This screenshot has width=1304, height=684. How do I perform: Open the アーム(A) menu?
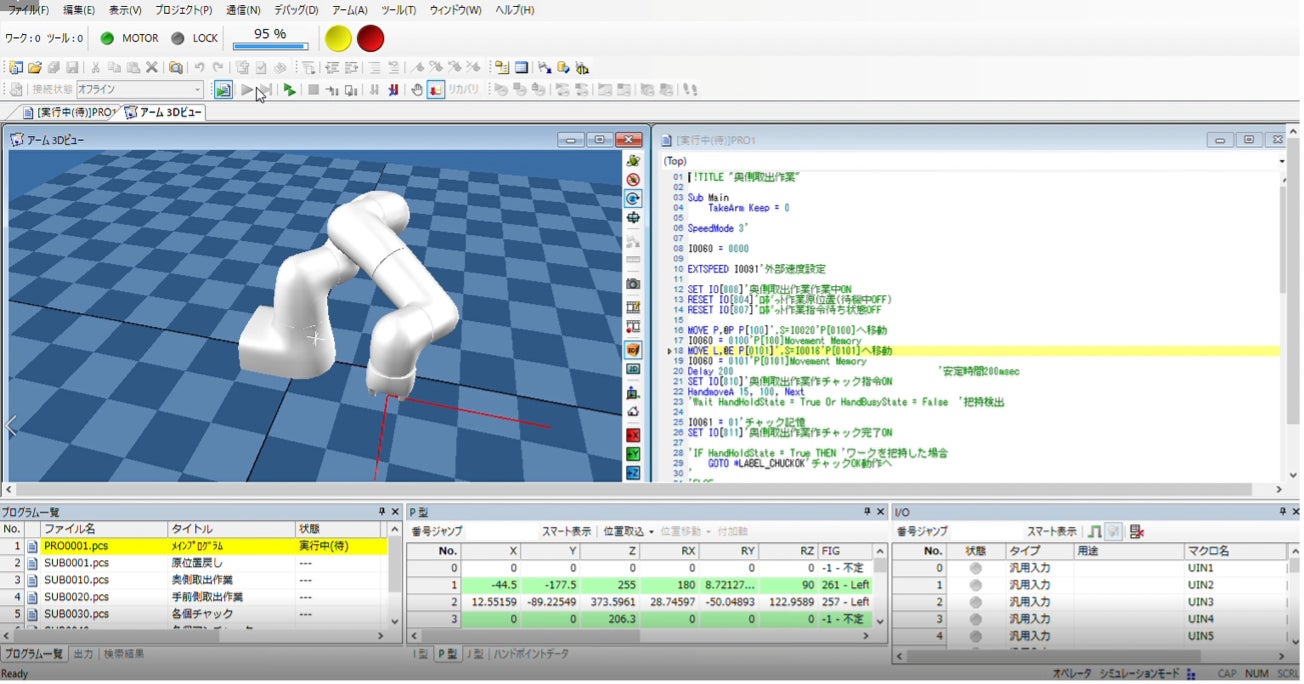[349, 10]
